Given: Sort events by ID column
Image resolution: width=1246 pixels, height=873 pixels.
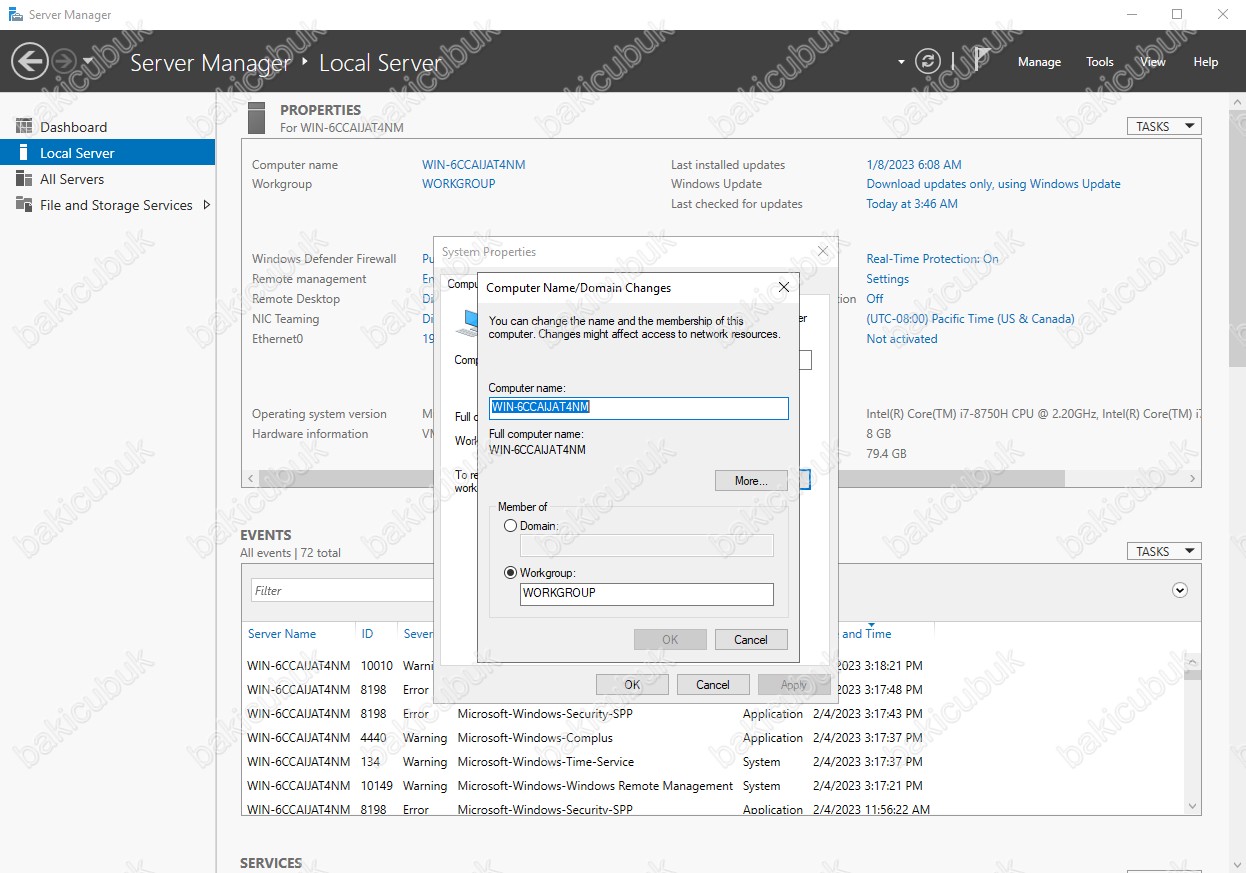Looking at the screenshot, I should [x=367, y=634].
